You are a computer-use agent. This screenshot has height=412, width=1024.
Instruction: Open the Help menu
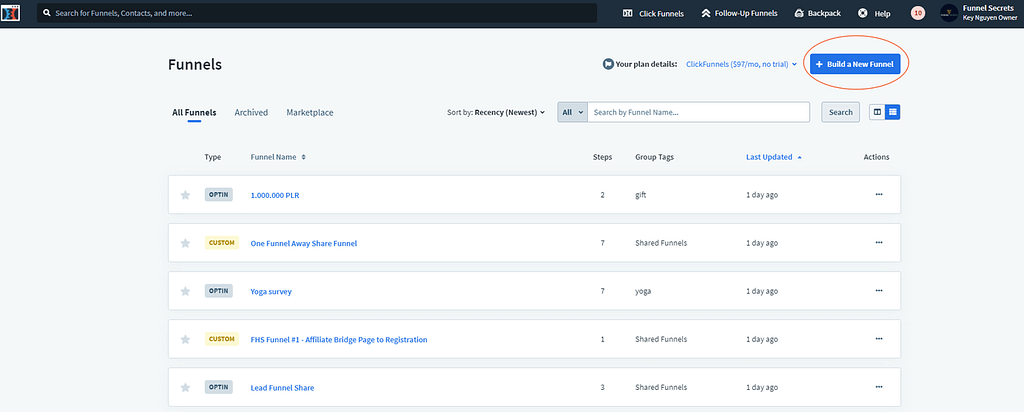point(874,13)
